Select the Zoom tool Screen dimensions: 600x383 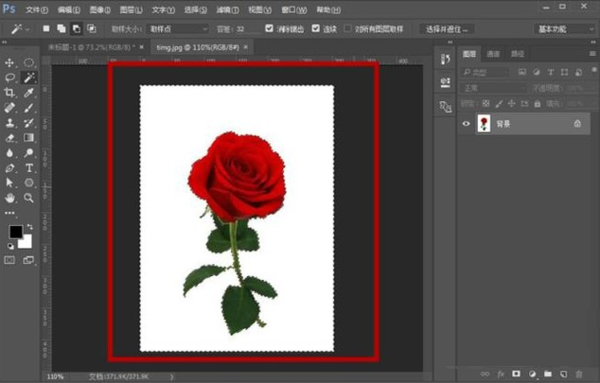29,198
